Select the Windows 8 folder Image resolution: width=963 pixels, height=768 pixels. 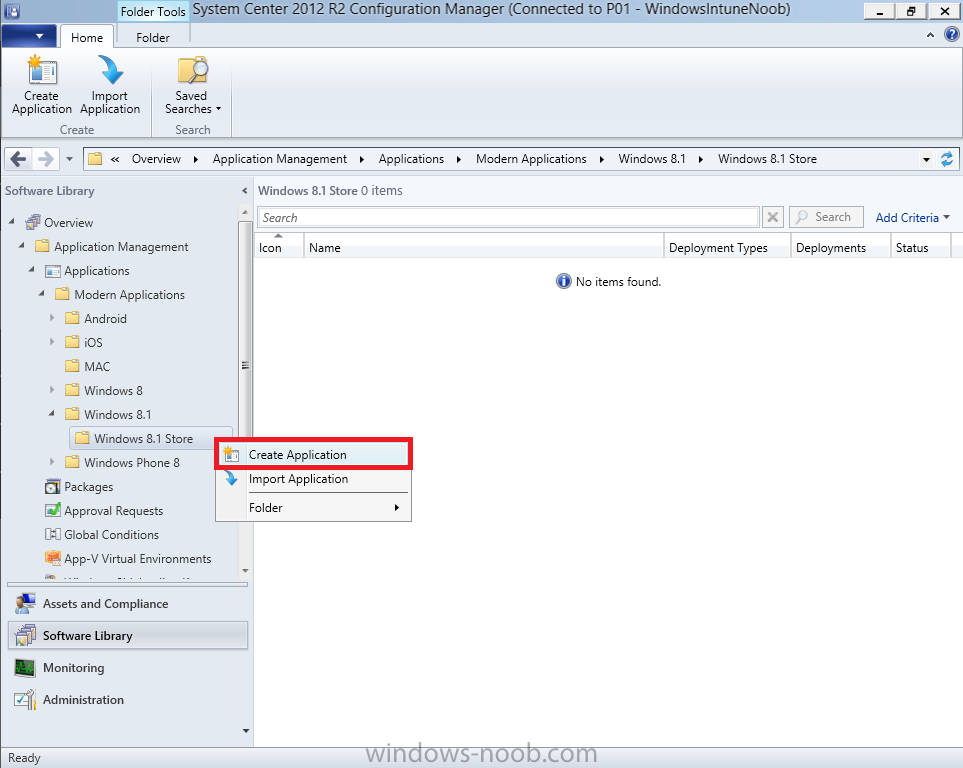(113, 390)
